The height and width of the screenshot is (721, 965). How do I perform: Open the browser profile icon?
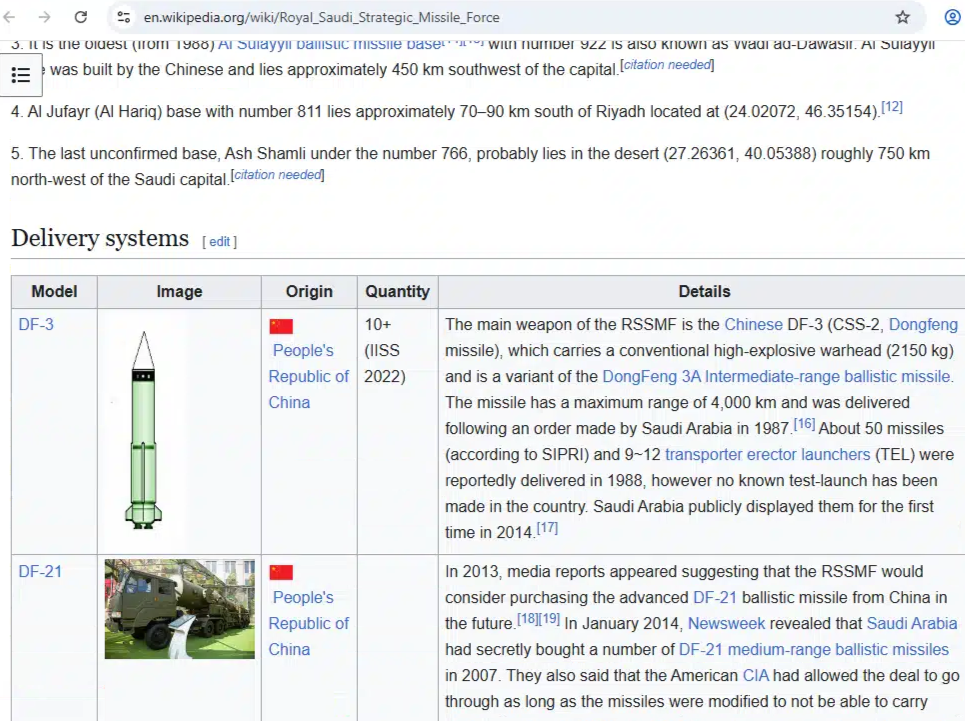tap(953, 17)
